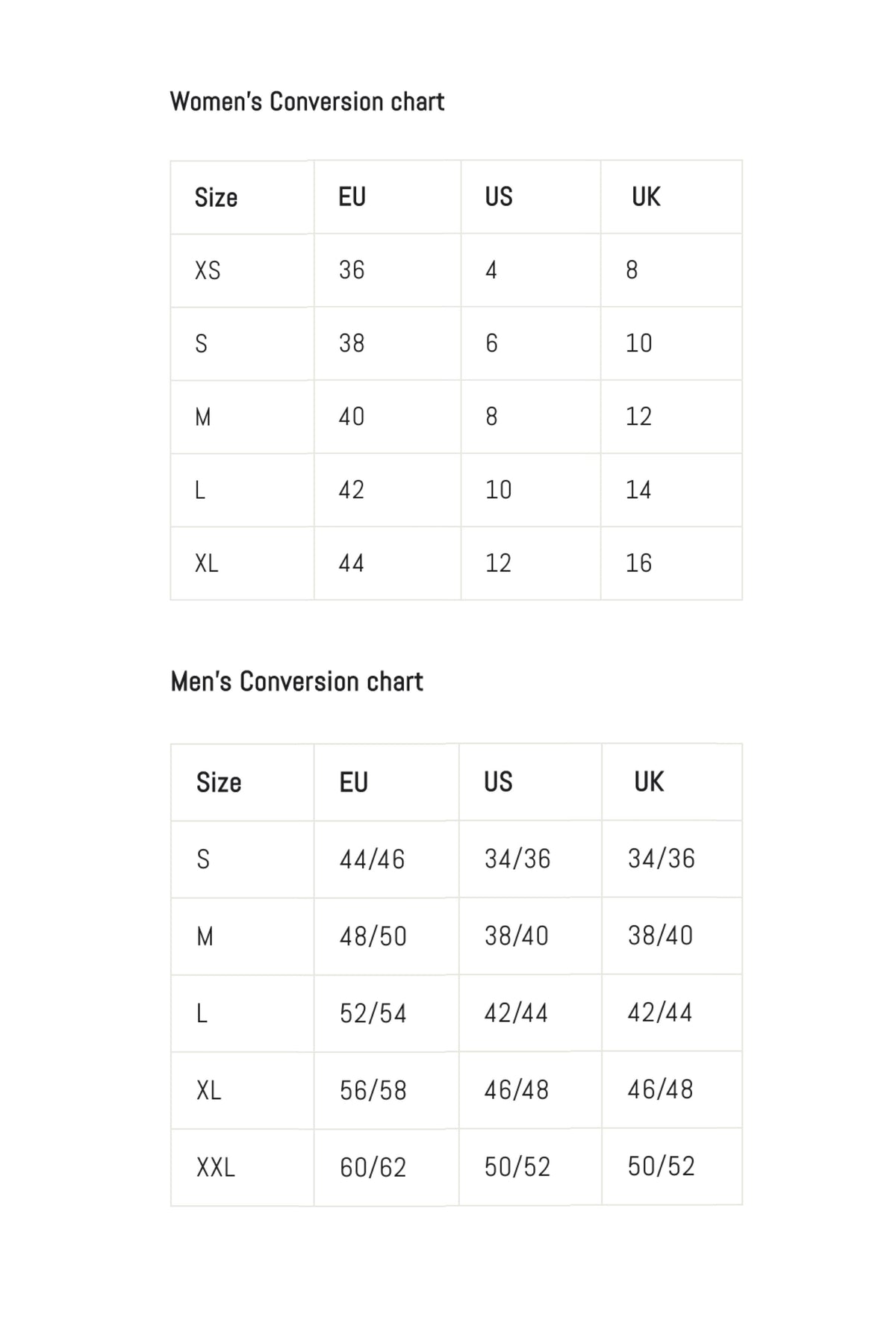Select the XS row label in women's chart
The image size is (896, 1344).
pos(208,270)
